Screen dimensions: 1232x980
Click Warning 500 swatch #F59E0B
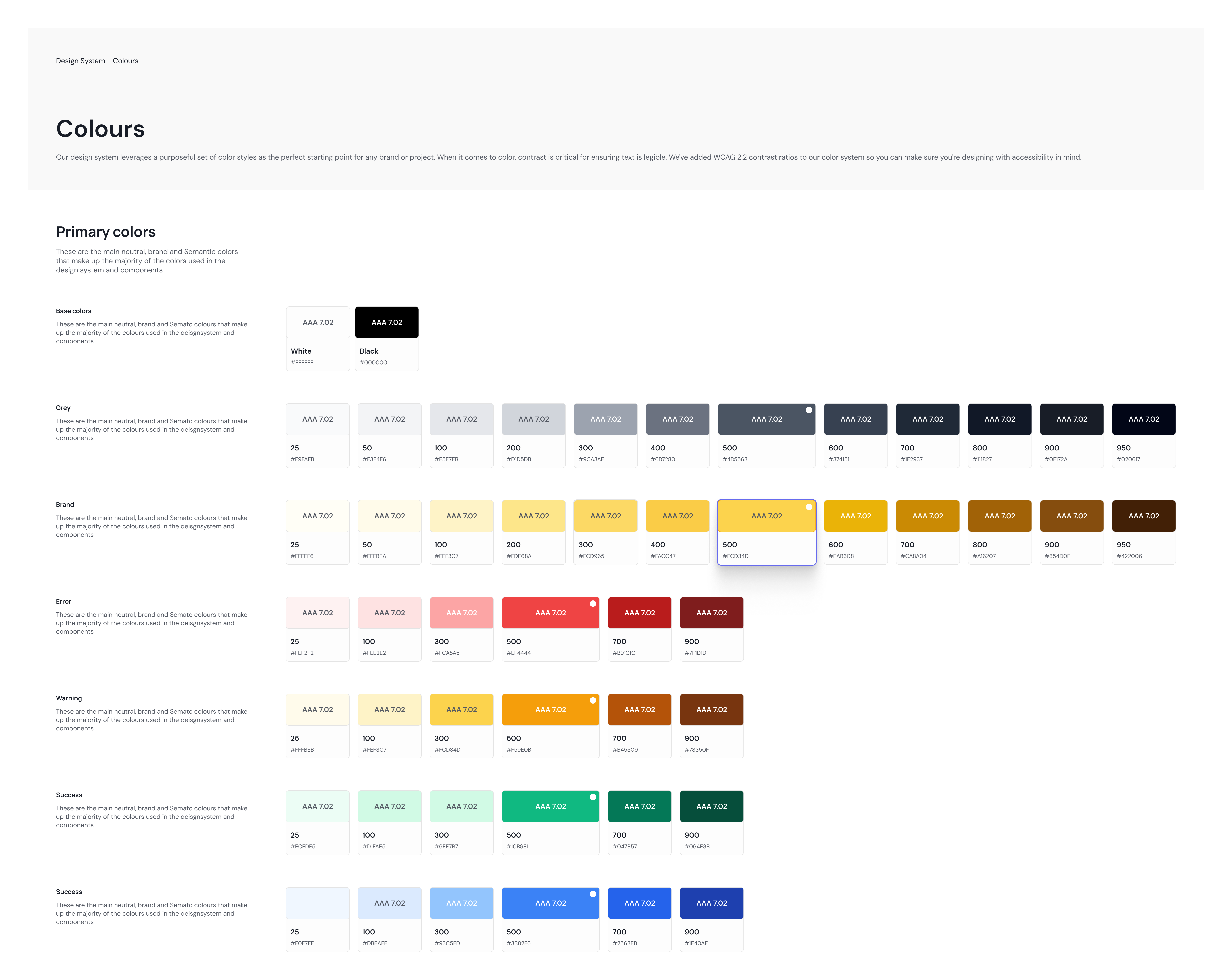click(551, 726)
